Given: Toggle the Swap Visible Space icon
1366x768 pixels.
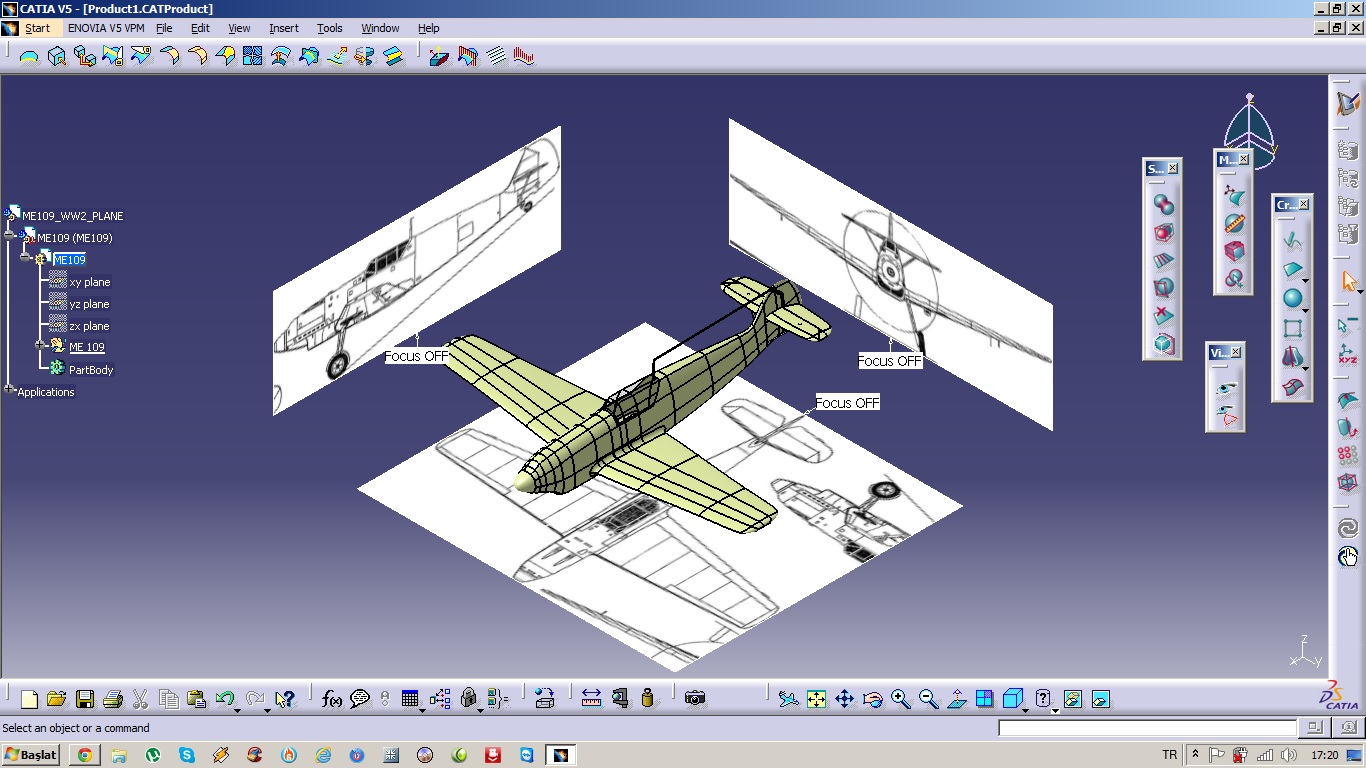Looking at the screenshot, I should [x=1100, y=699].
